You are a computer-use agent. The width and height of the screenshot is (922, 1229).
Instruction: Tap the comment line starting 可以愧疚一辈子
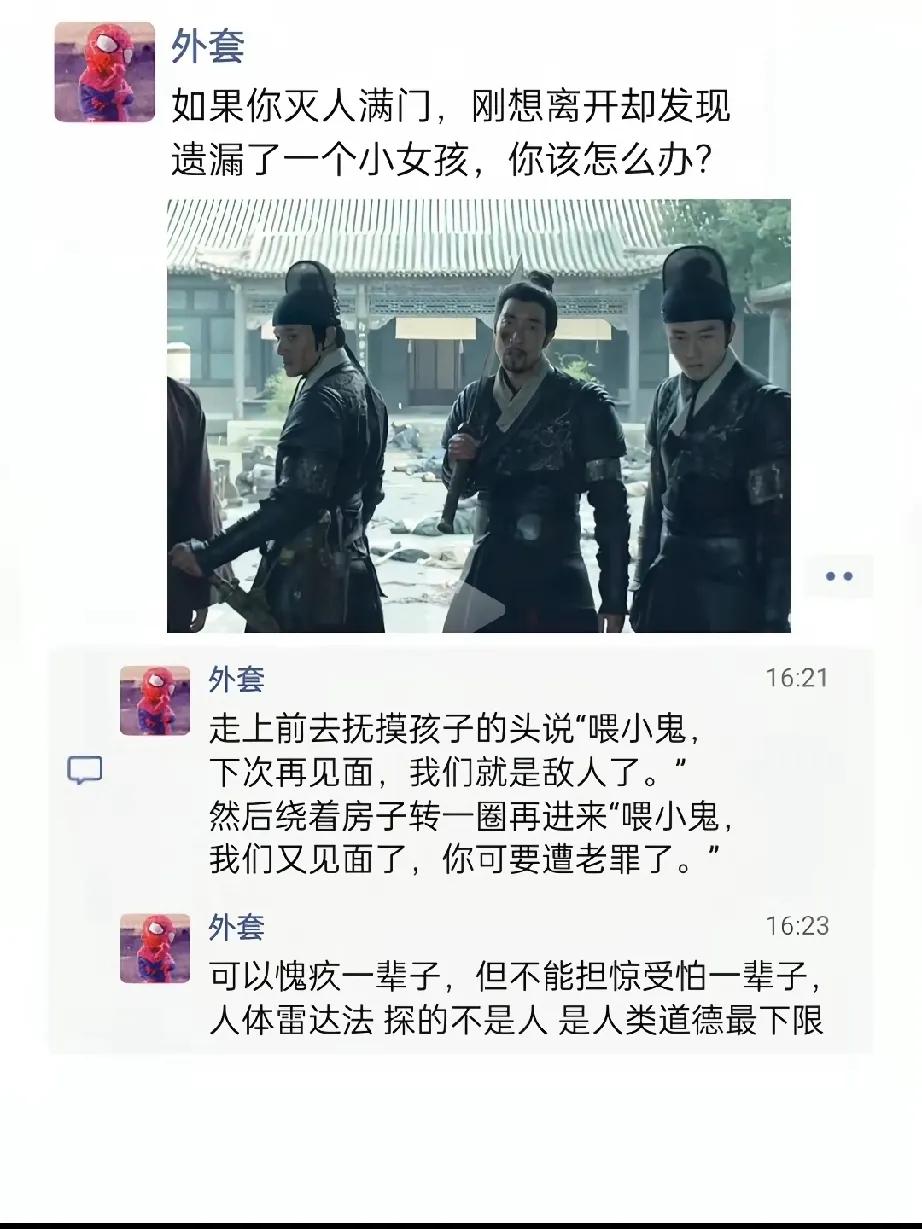(515, 976)
